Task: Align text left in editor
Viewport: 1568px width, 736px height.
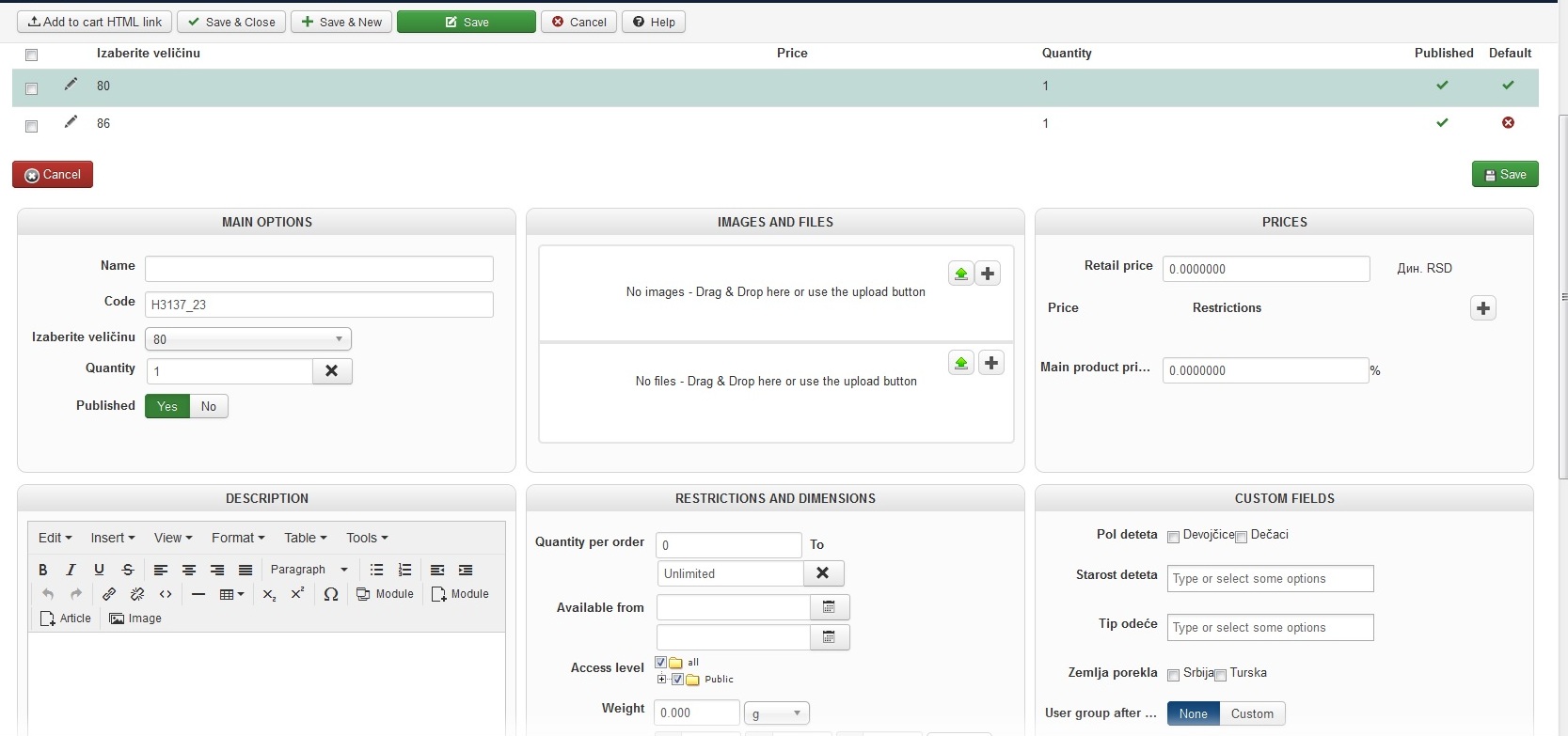Action: pos(161,570)
